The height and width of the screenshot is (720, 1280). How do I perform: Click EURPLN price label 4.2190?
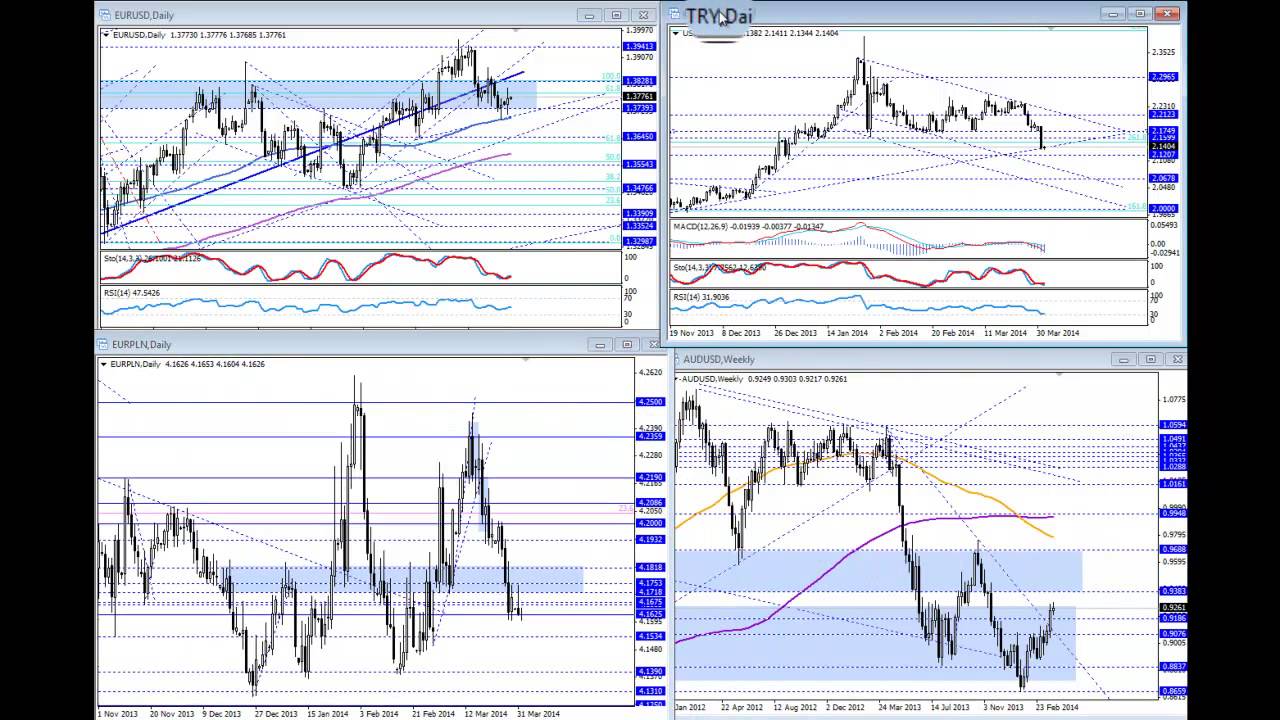pyautogui.click(x=650, y=477)
